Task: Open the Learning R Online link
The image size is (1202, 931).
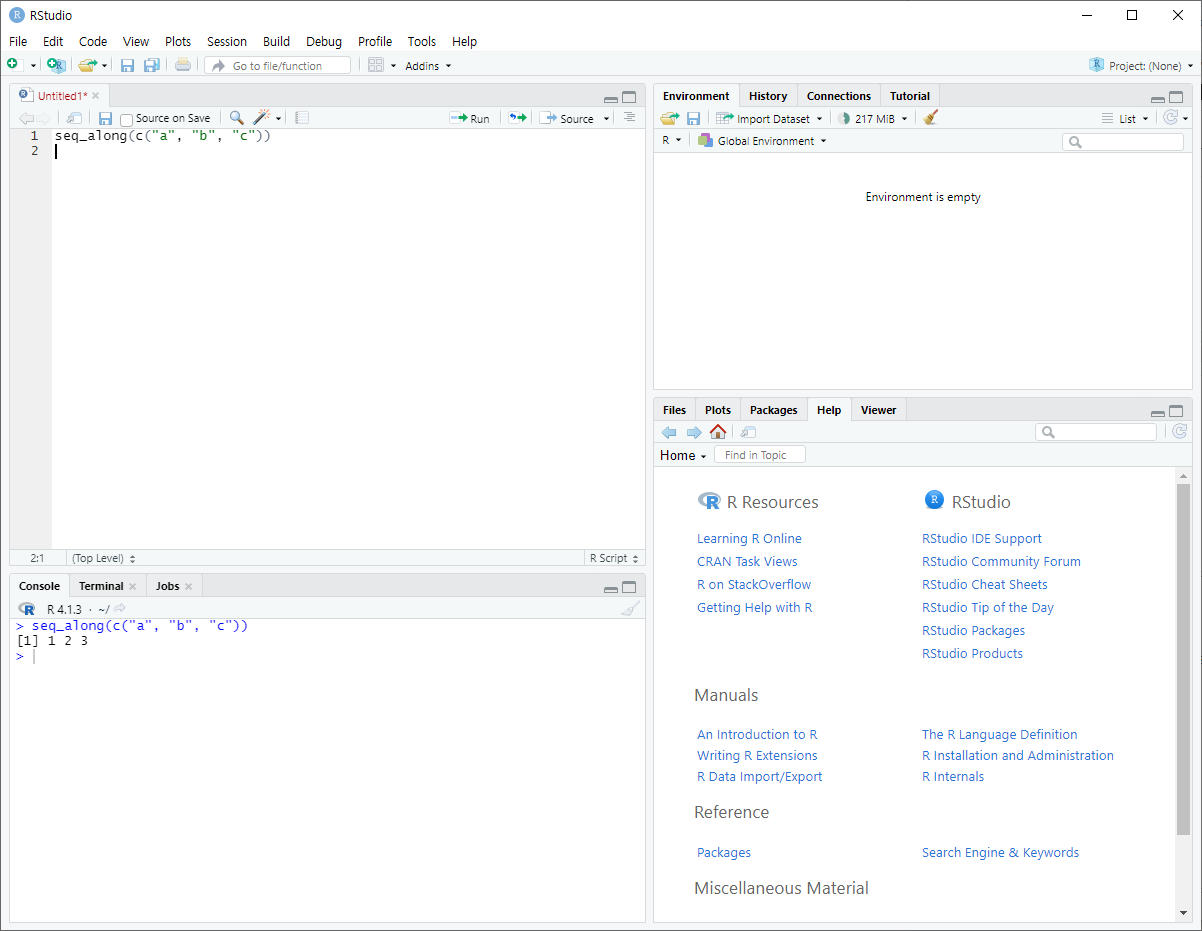Action: (749, 538)
